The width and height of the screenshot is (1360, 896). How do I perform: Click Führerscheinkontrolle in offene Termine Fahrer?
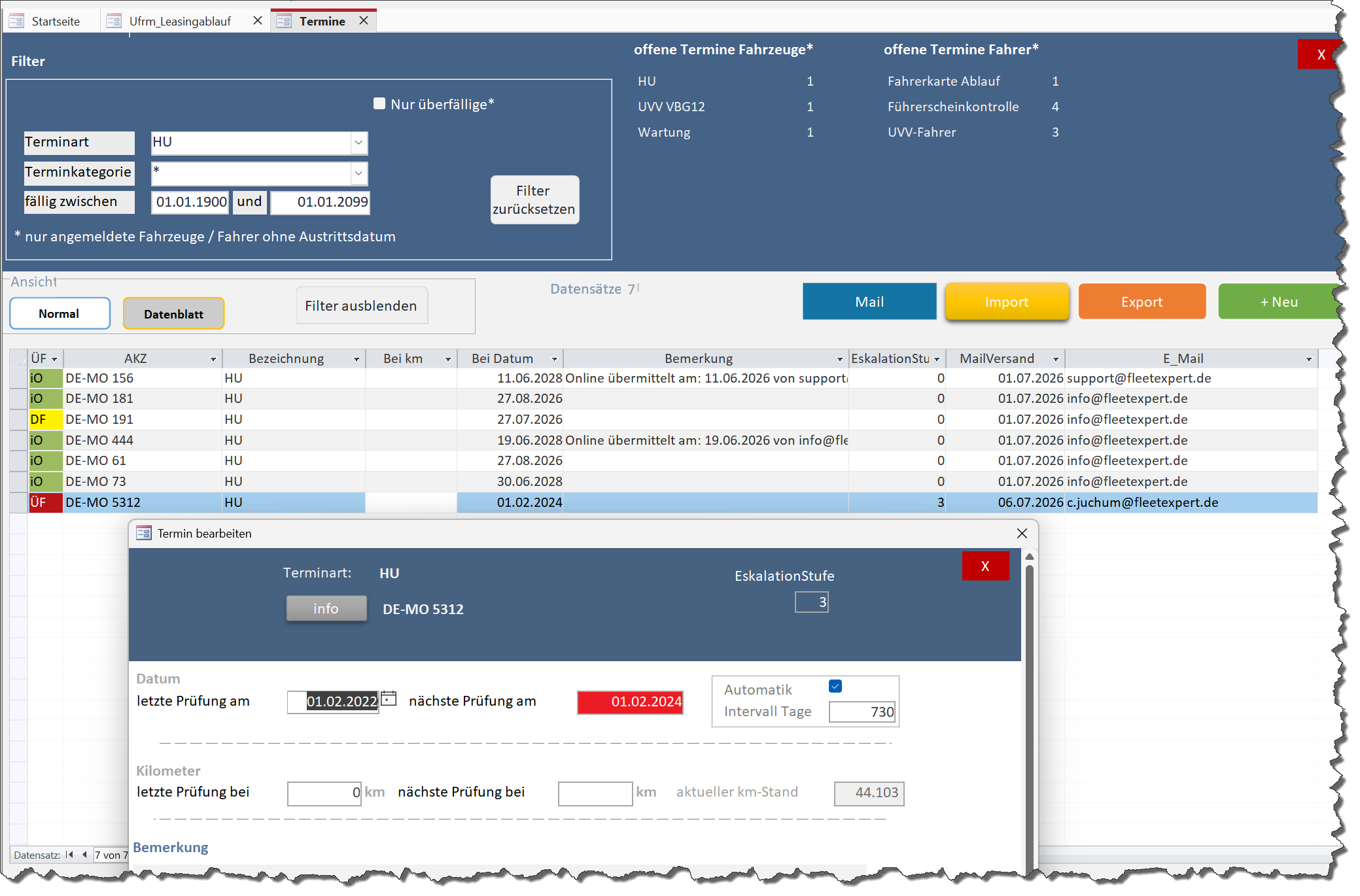(x=953, y=107)
